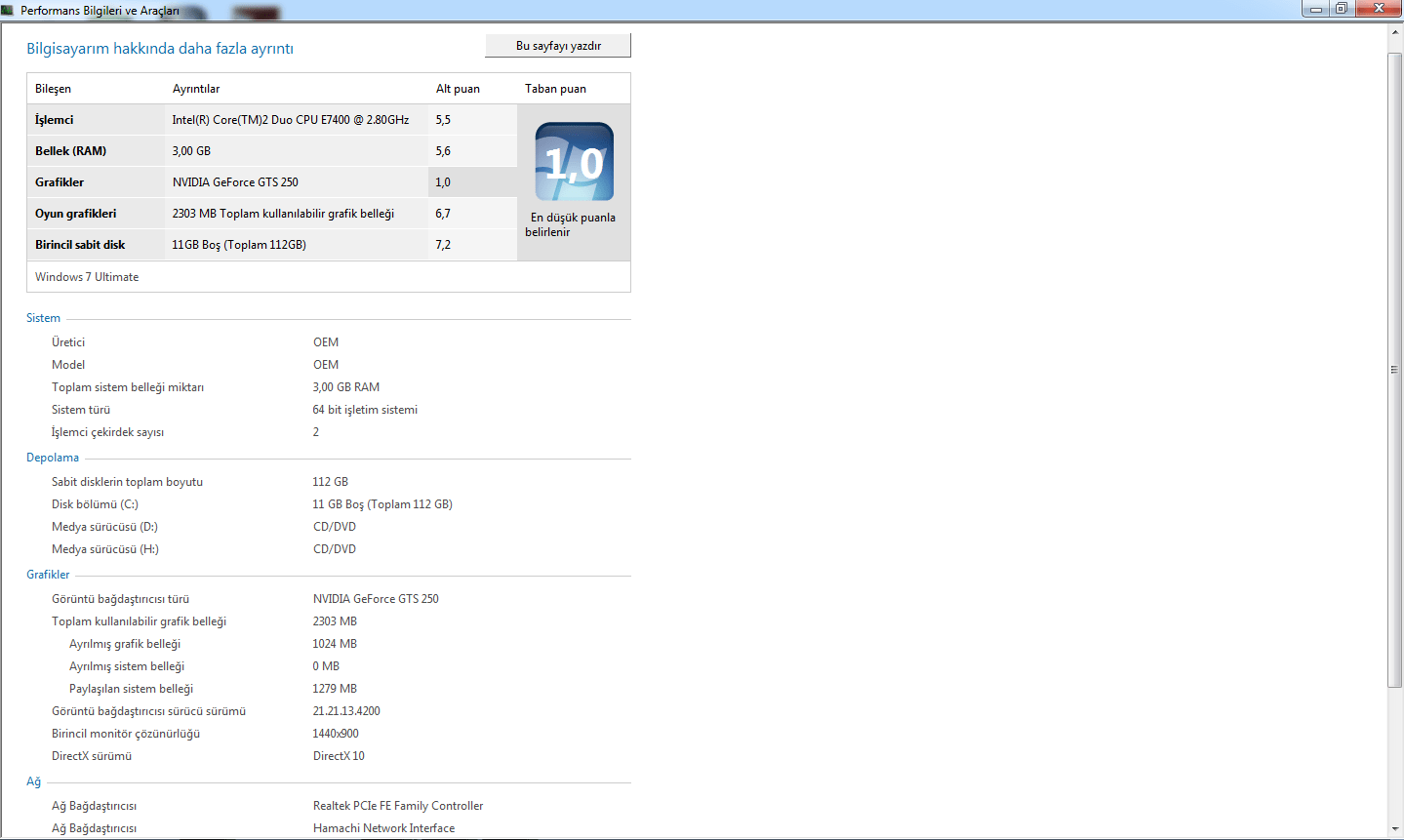1404x840 pixels.
Task: Click the 'Bilgisayarım hakkında daha fazla ayrıntı' heading
Action: point(160,49)
